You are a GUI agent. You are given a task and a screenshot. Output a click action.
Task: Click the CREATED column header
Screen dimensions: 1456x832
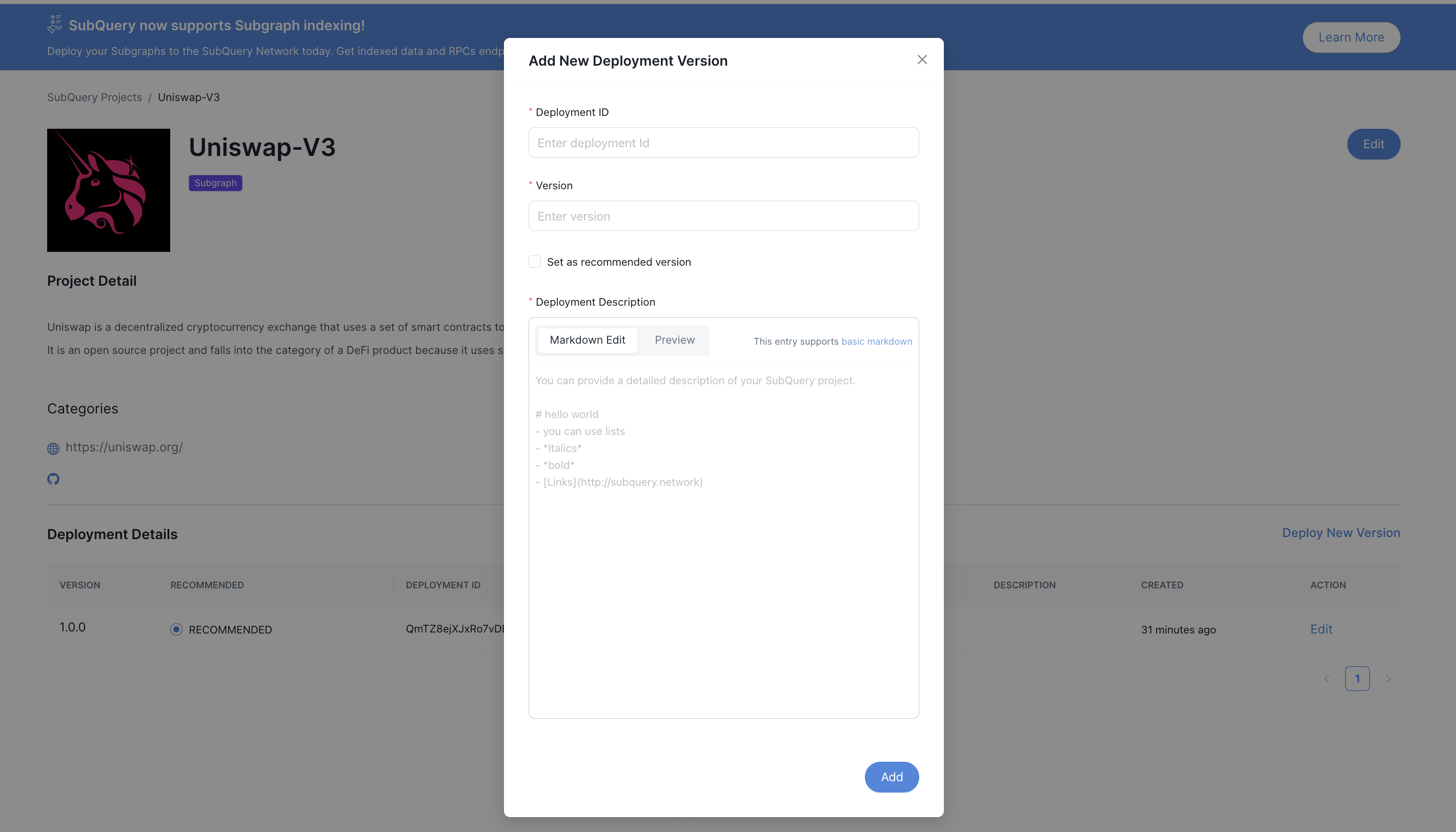(1161, 585)
